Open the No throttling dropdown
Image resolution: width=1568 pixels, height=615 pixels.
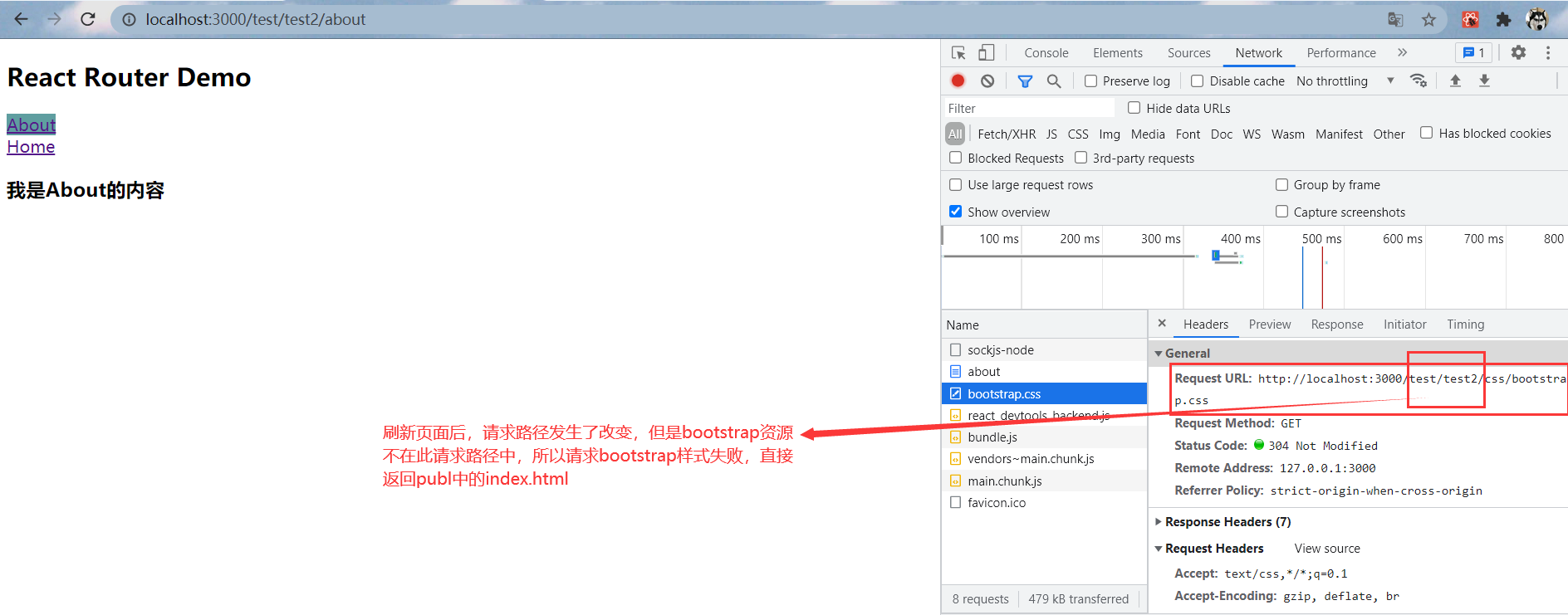1345,81
